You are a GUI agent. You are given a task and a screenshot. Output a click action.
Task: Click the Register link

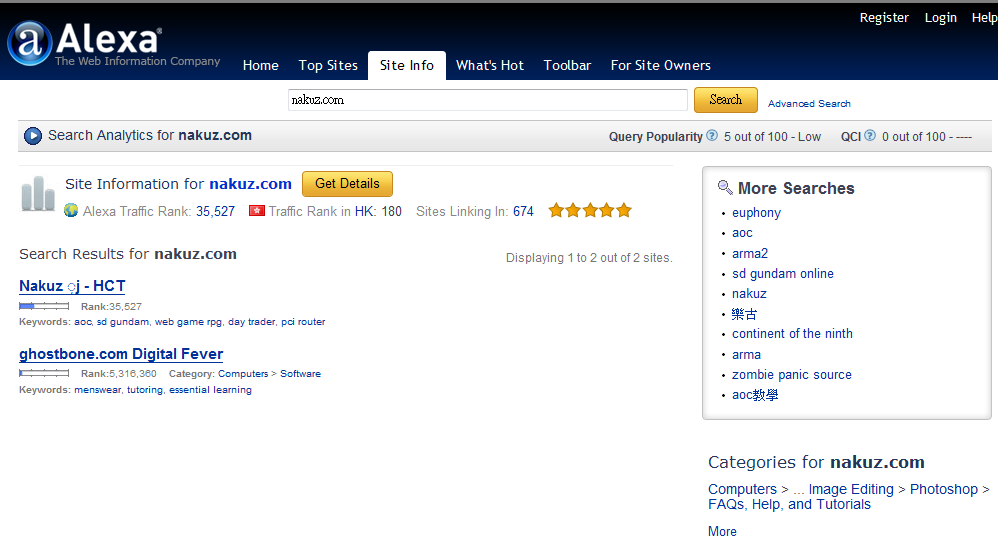click(884, 18)
